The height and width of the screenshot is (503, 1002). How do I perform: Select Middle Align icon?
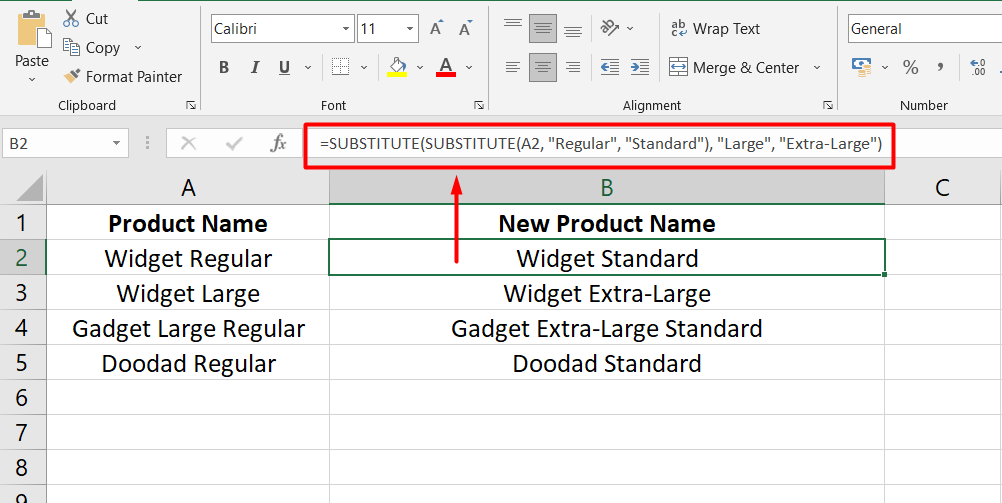[x=543, y=28]
